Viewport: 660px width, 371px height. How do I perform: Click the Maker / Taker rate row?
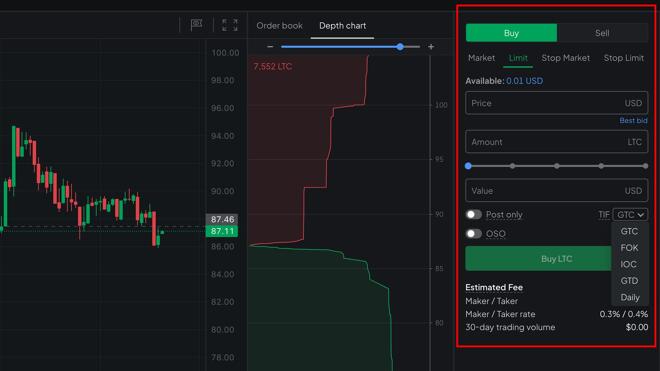[x=556, y=314]
